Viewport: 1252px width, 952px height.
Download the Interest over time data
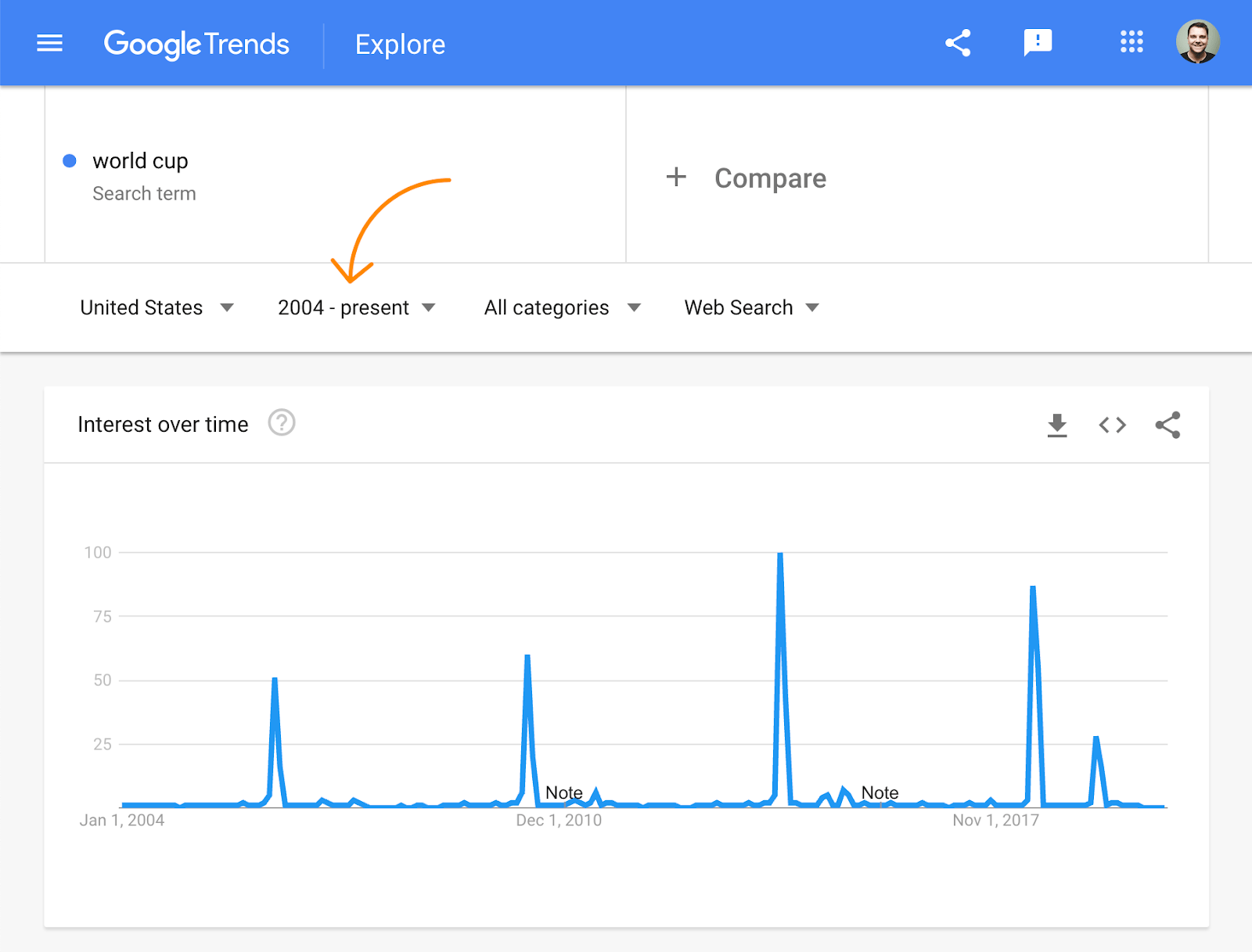pos(1057,425)
